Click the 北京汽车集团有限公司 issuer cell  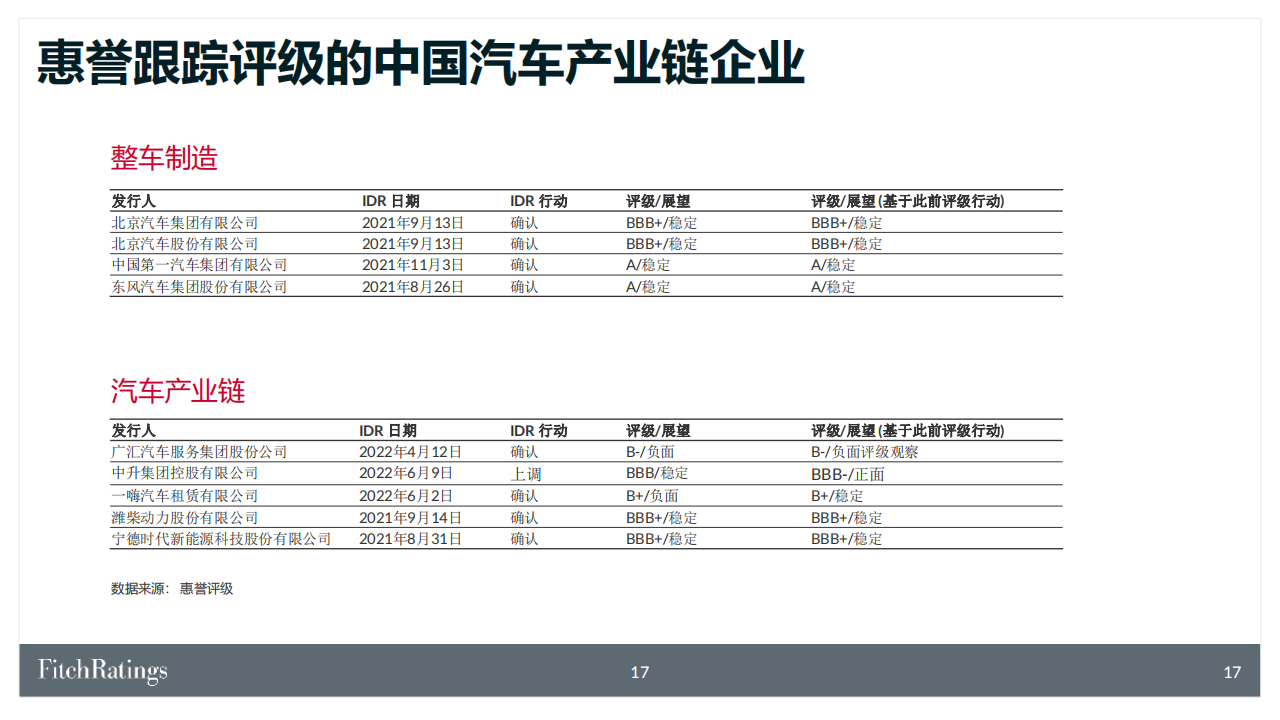coord(185,223)
